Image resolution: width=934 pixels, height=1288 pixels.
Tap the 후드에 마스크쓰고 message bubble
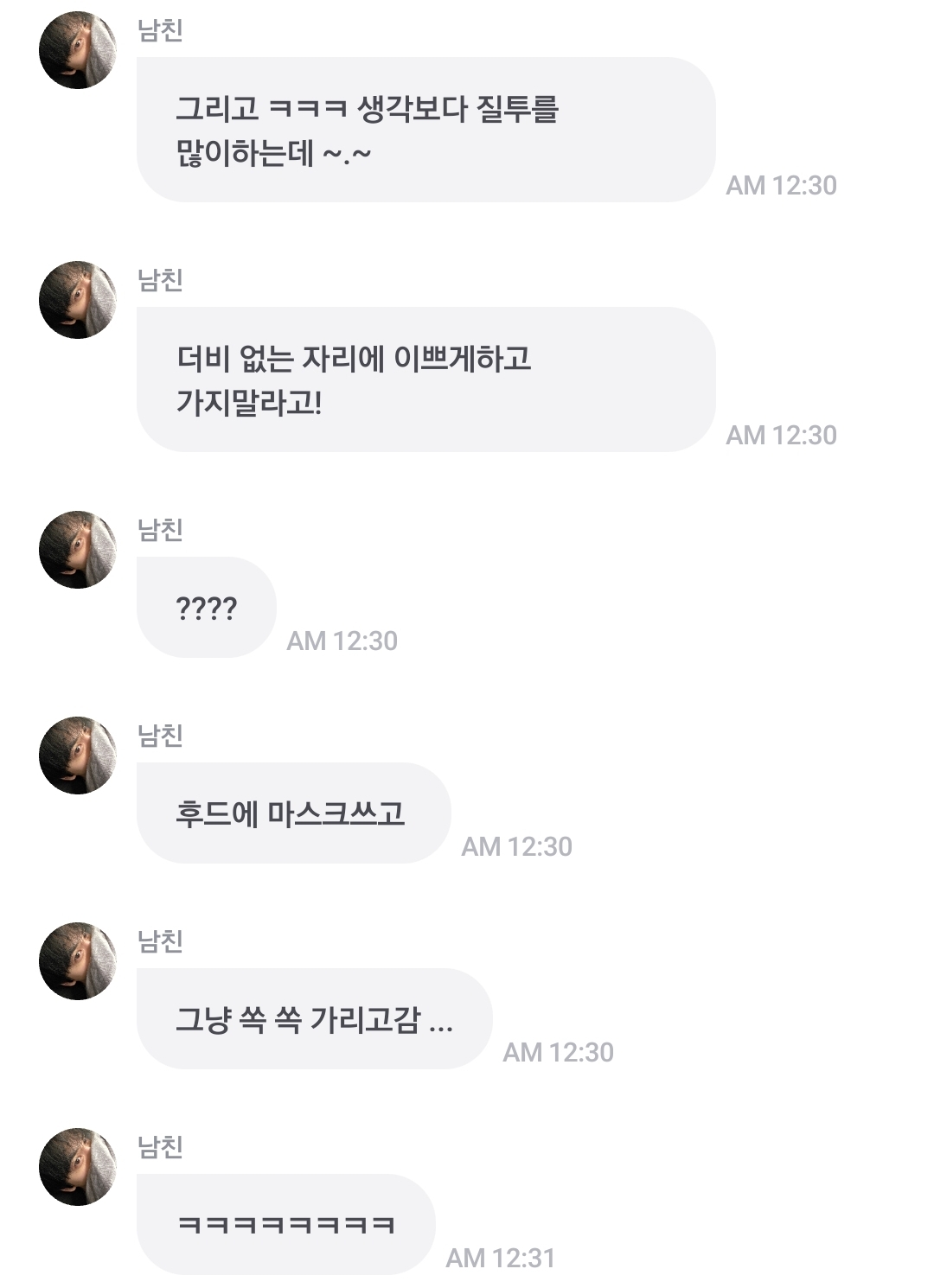coord(294,813)
